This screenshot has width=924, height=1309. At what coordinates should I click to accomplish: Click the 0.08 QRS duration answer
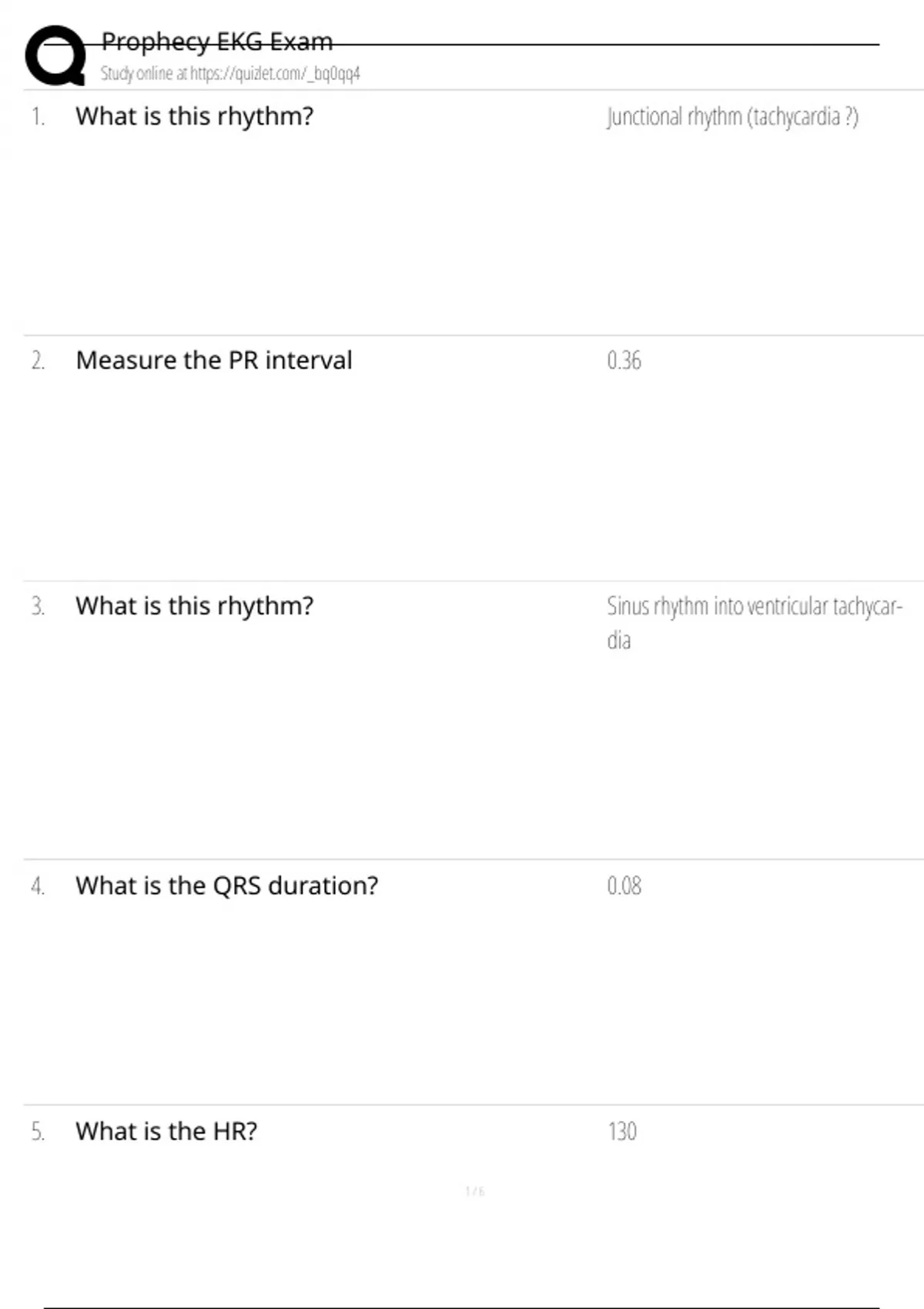pos(624,885)
